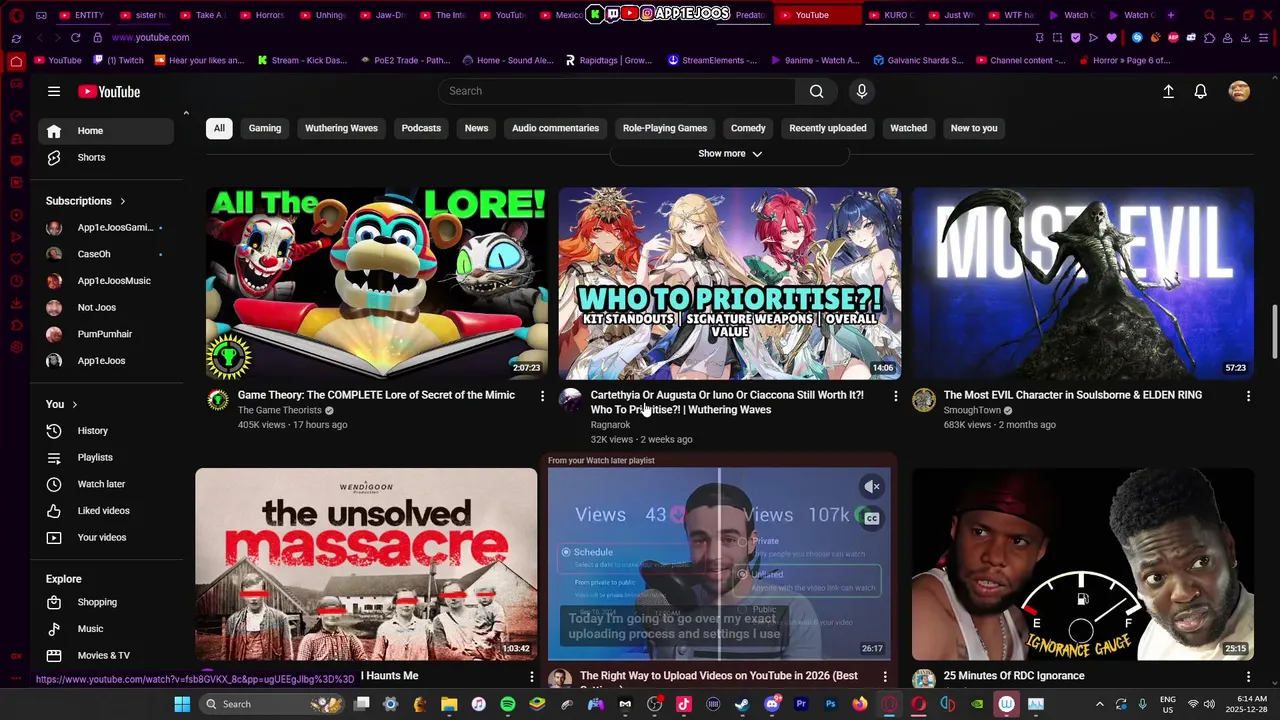Reload the page with the browser refresh icon
This screenshot has width=1280, height=720.
pyautogui.click(x=75, y=37)
